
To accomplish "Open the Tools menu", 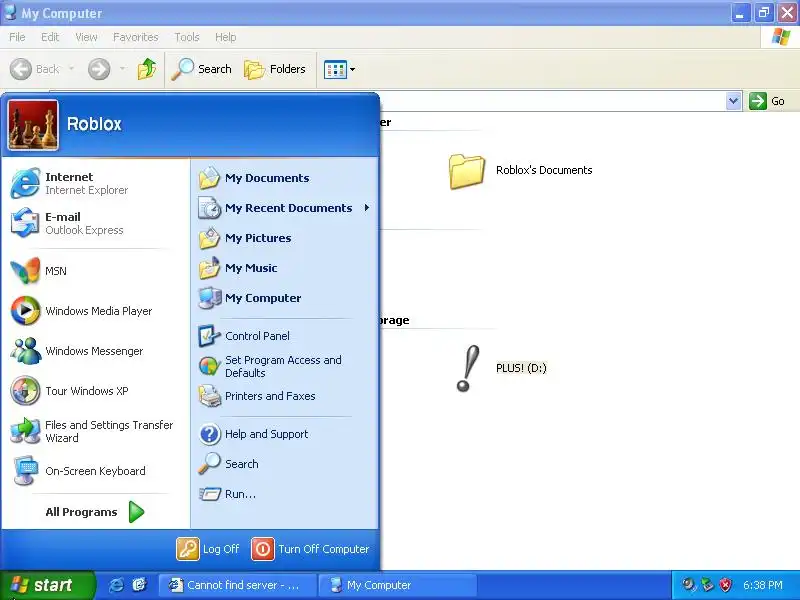I will pos(187,37).
